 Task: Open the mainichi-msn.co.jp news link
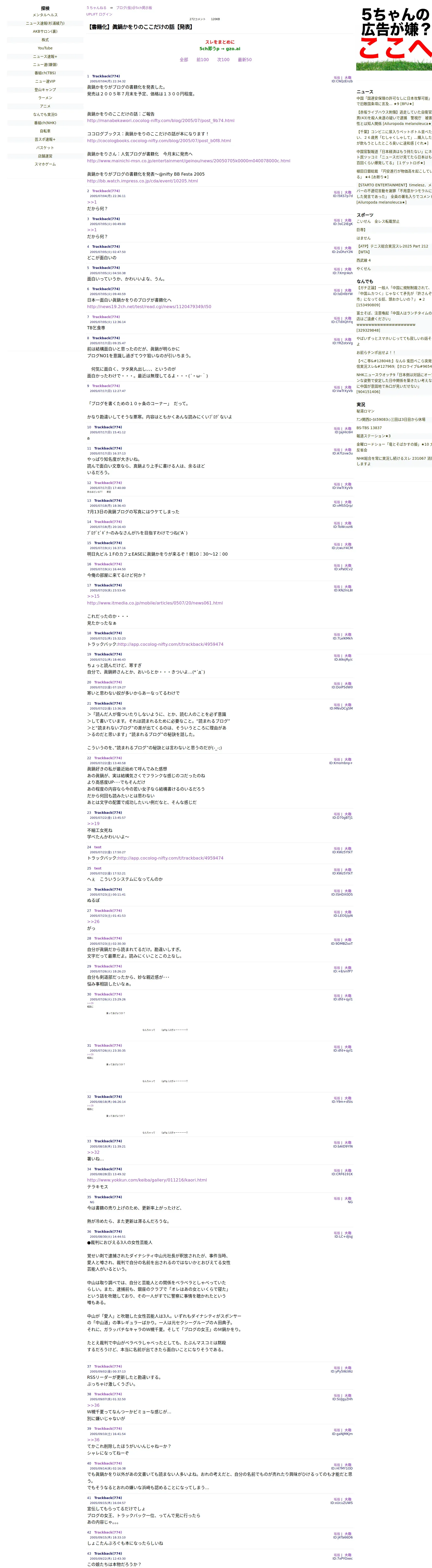[x=189, y=161]
